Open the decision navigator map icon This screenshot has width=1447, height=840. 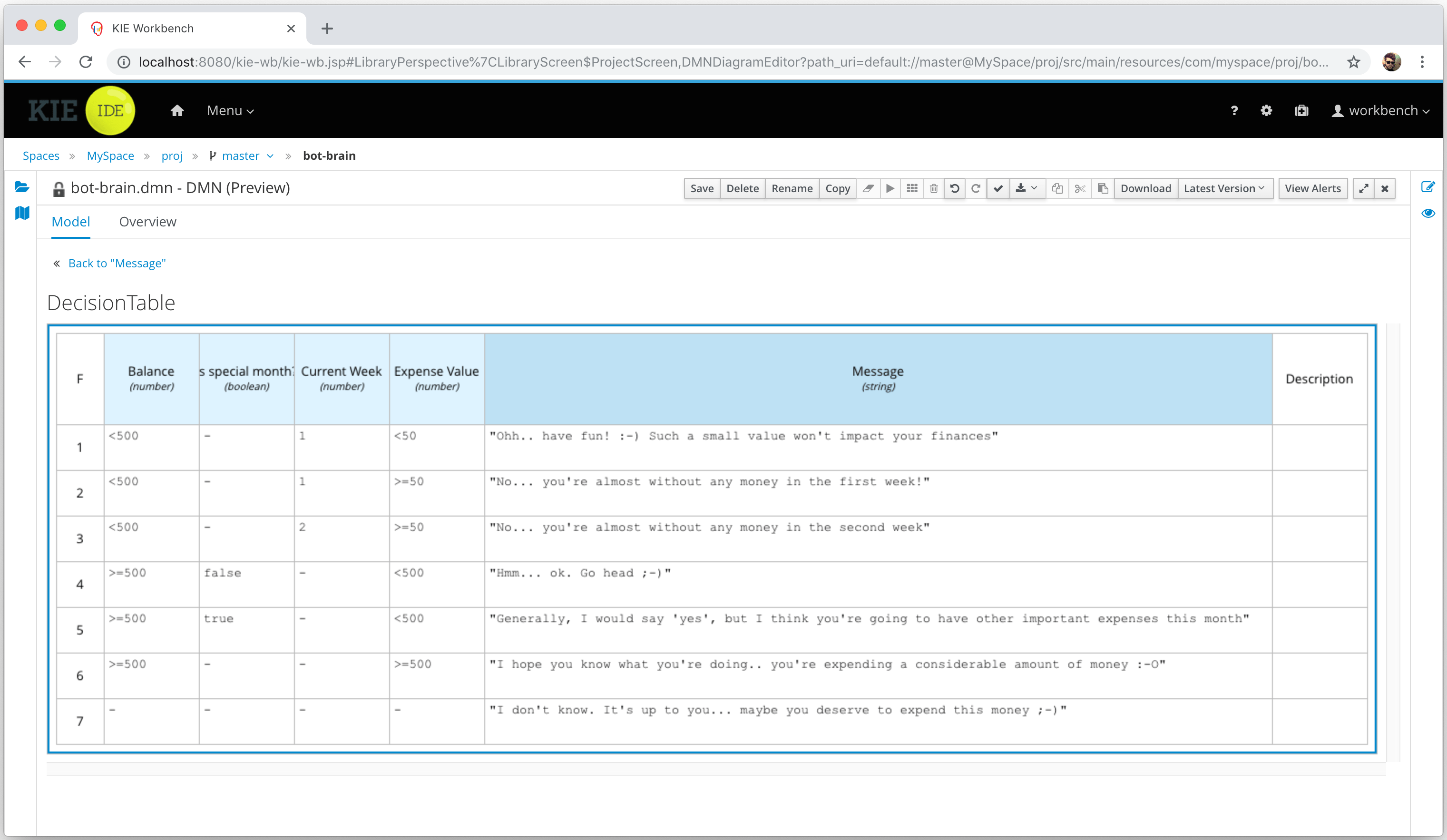[x=22, y=213]
